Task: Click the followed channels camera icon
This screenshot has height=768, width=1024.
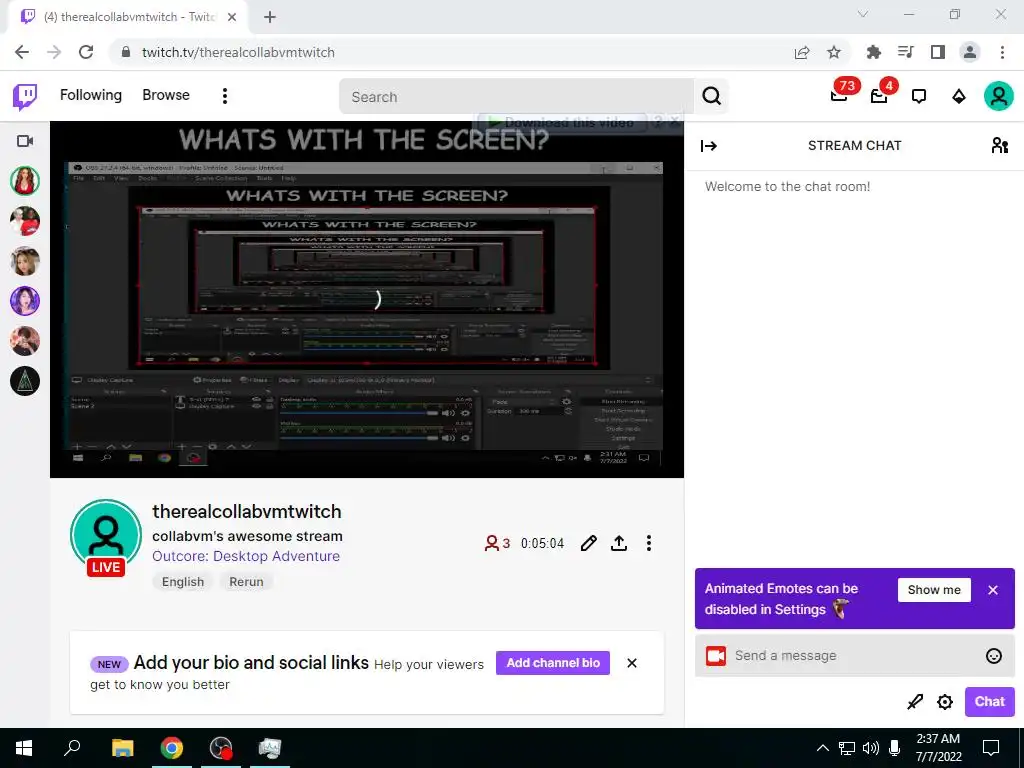Action: click(25, 141)
